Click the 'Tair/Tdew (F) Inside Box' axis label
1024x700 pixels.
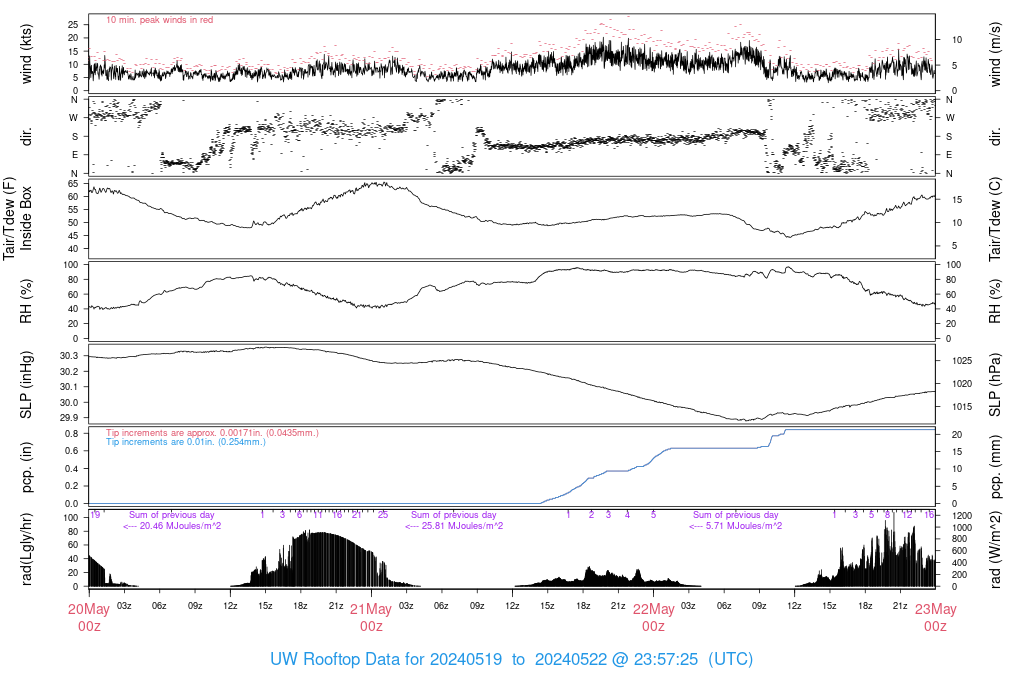pyautogui.click(x=18, y=218)
